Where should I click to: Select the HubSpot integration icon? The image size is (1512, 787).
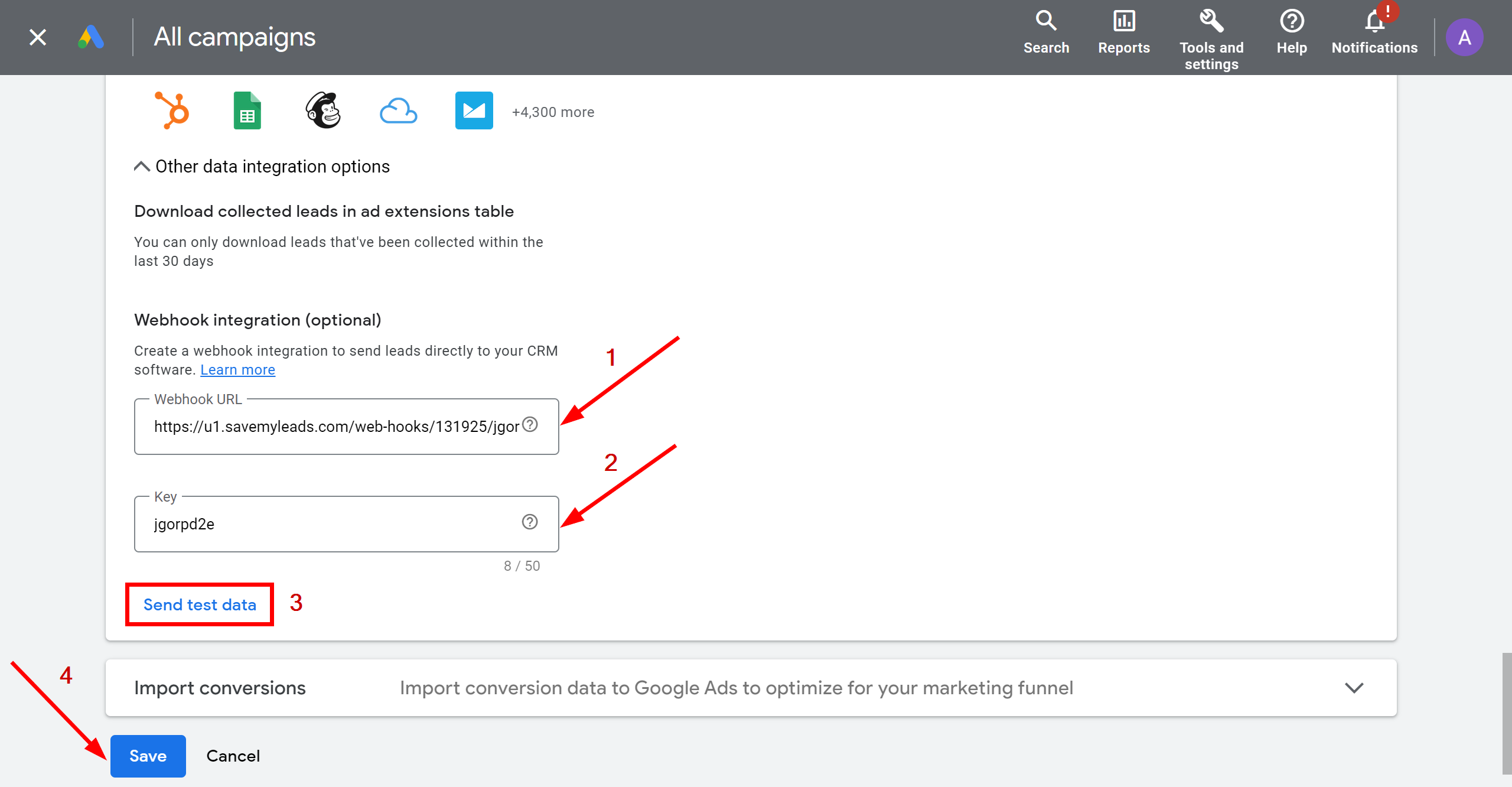point(172,110)
